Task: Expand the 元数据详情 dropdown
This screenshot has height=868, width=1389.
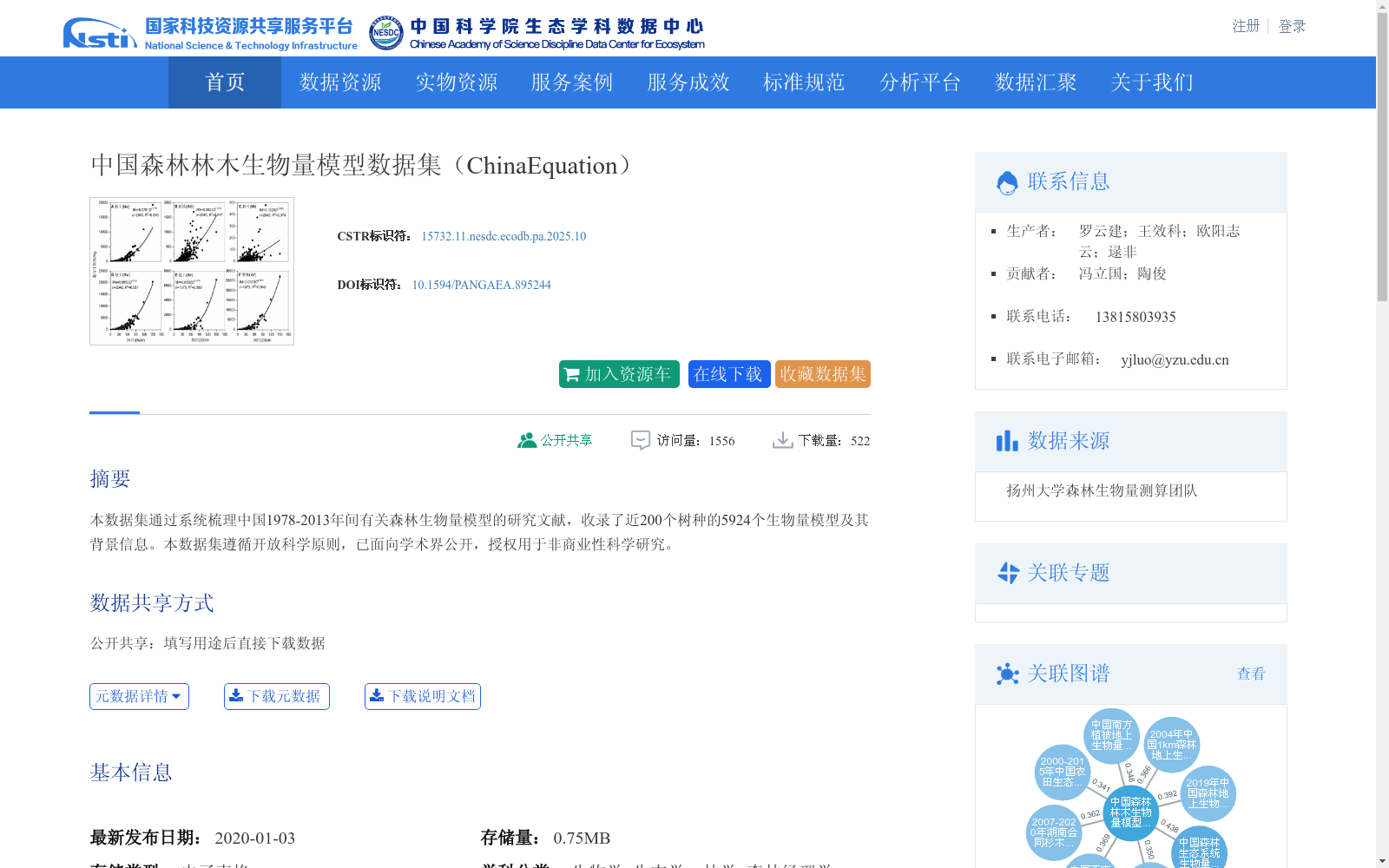Action: click(x=139, y=696)
